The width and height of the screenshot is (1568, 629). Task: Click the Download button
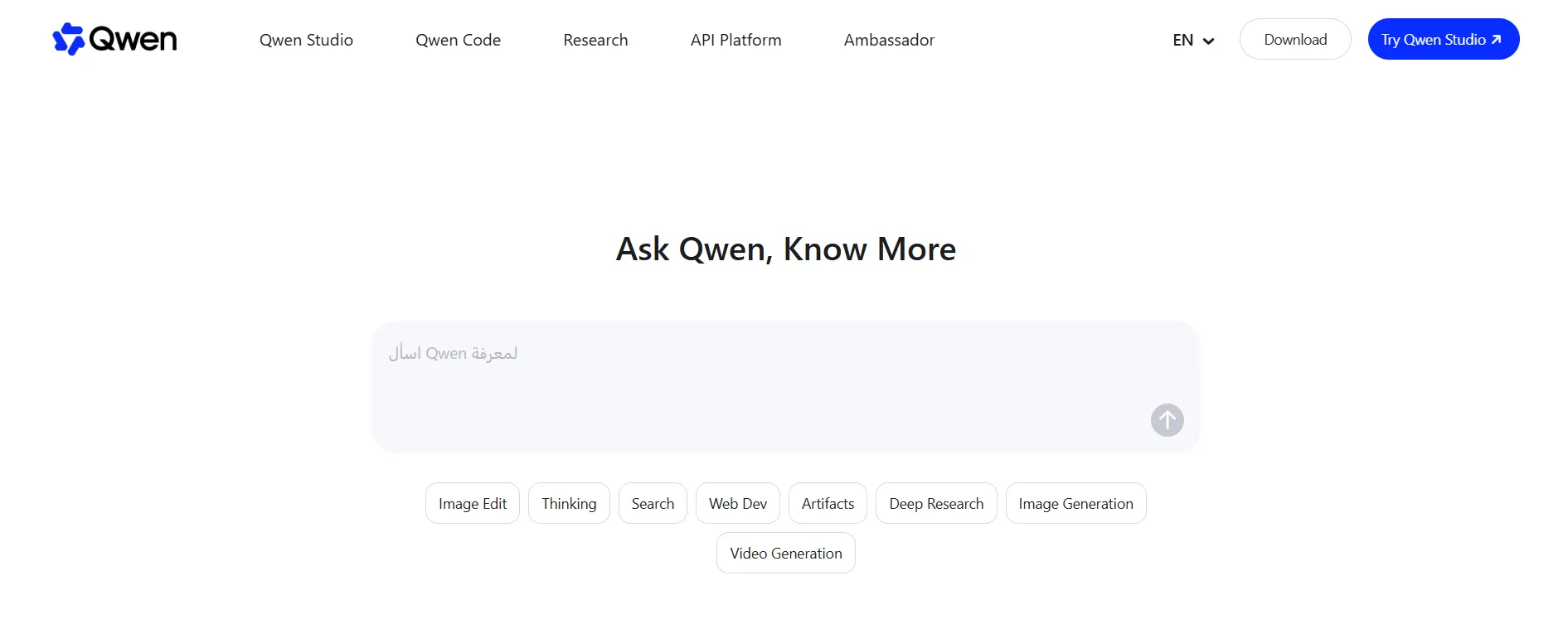tap(1295, 39)
